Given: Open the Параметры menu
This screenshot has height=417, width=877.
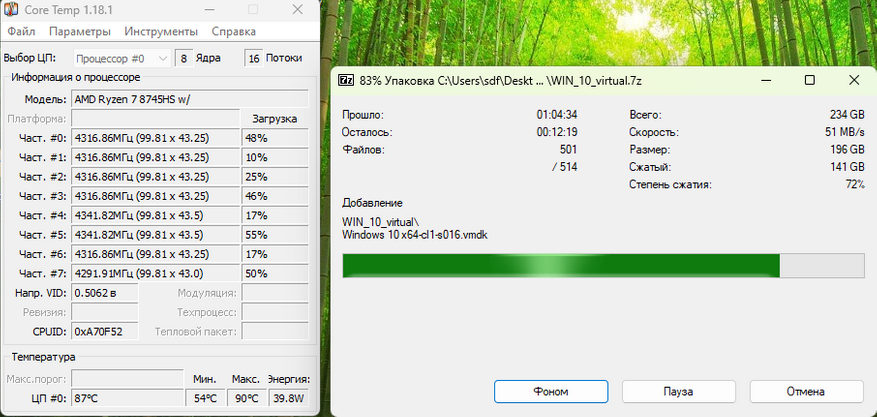Looking at the screenshot, I should (x=79, y=31).
